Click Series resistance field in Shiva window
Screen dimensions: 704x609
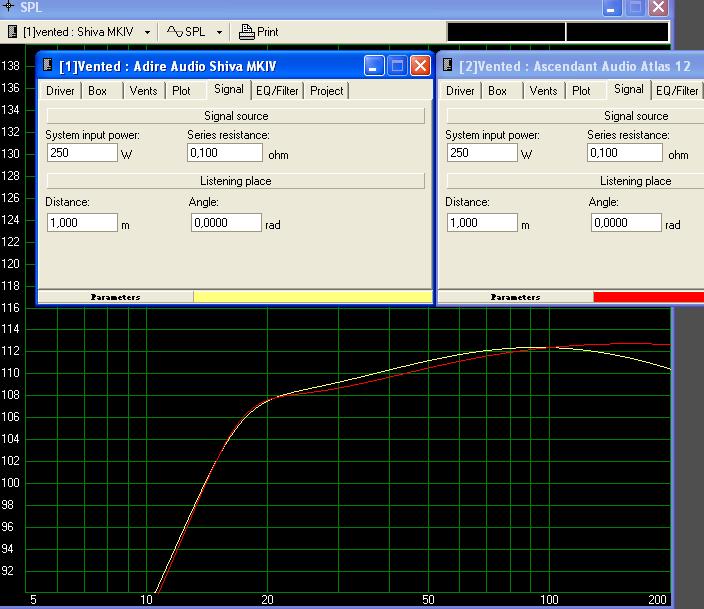click(225, 153)
